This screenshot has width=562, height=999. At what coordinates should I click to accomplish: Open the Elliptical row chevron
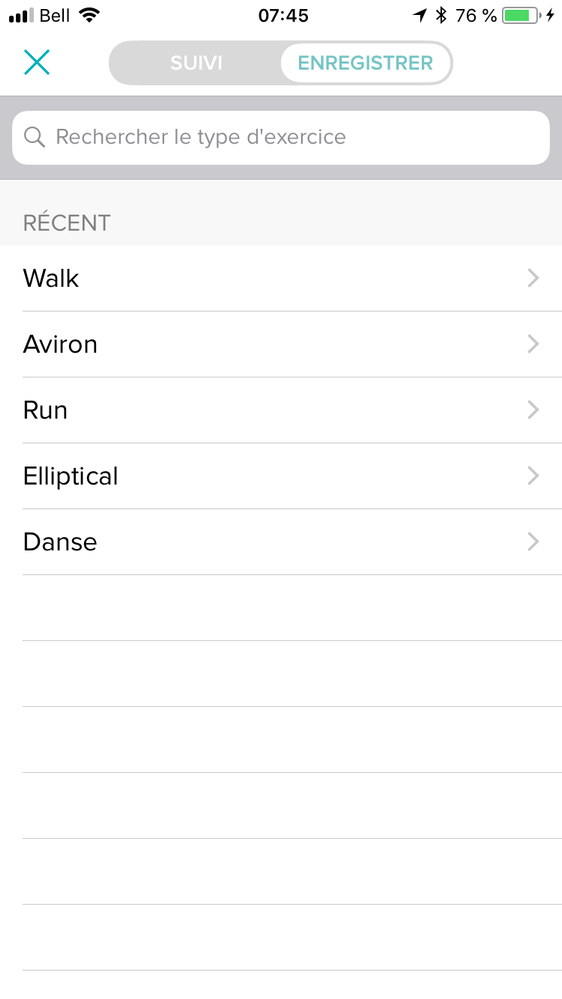(x=533, y=476)
